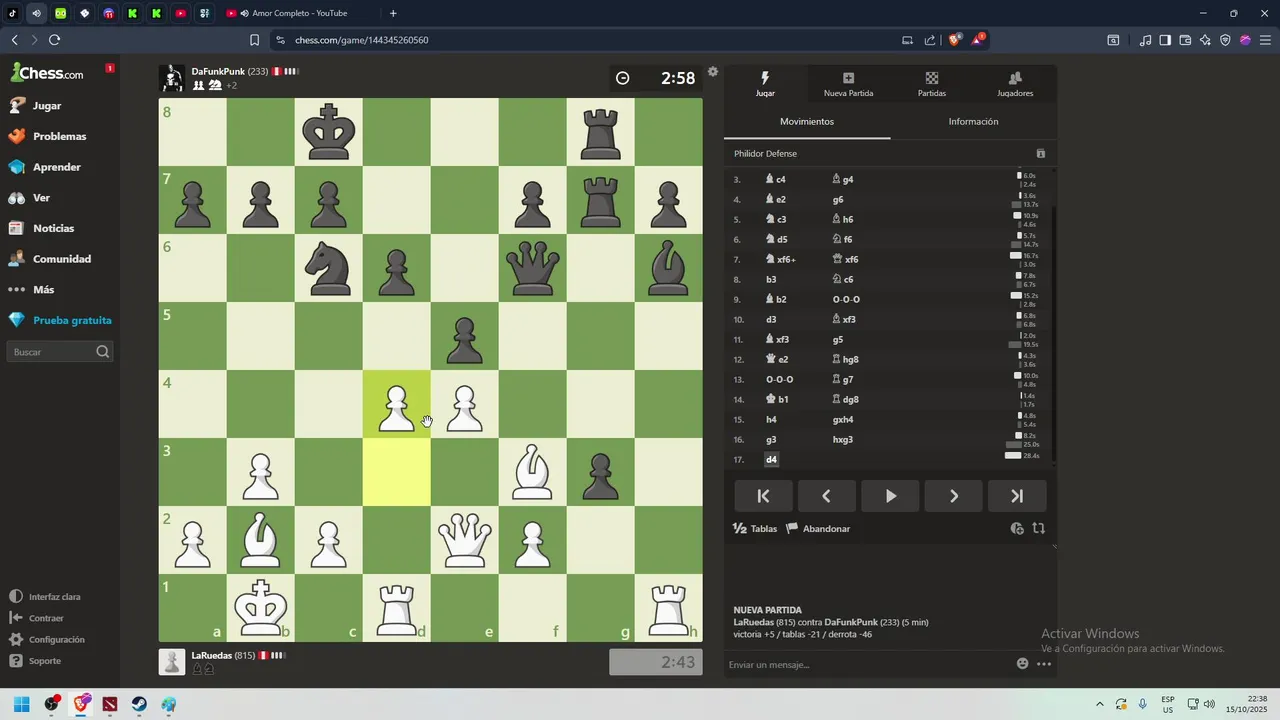Click the black queen on f6
Image resolution: width=1280 pixels, height=720 pixels.
click(x=532, y=268)
